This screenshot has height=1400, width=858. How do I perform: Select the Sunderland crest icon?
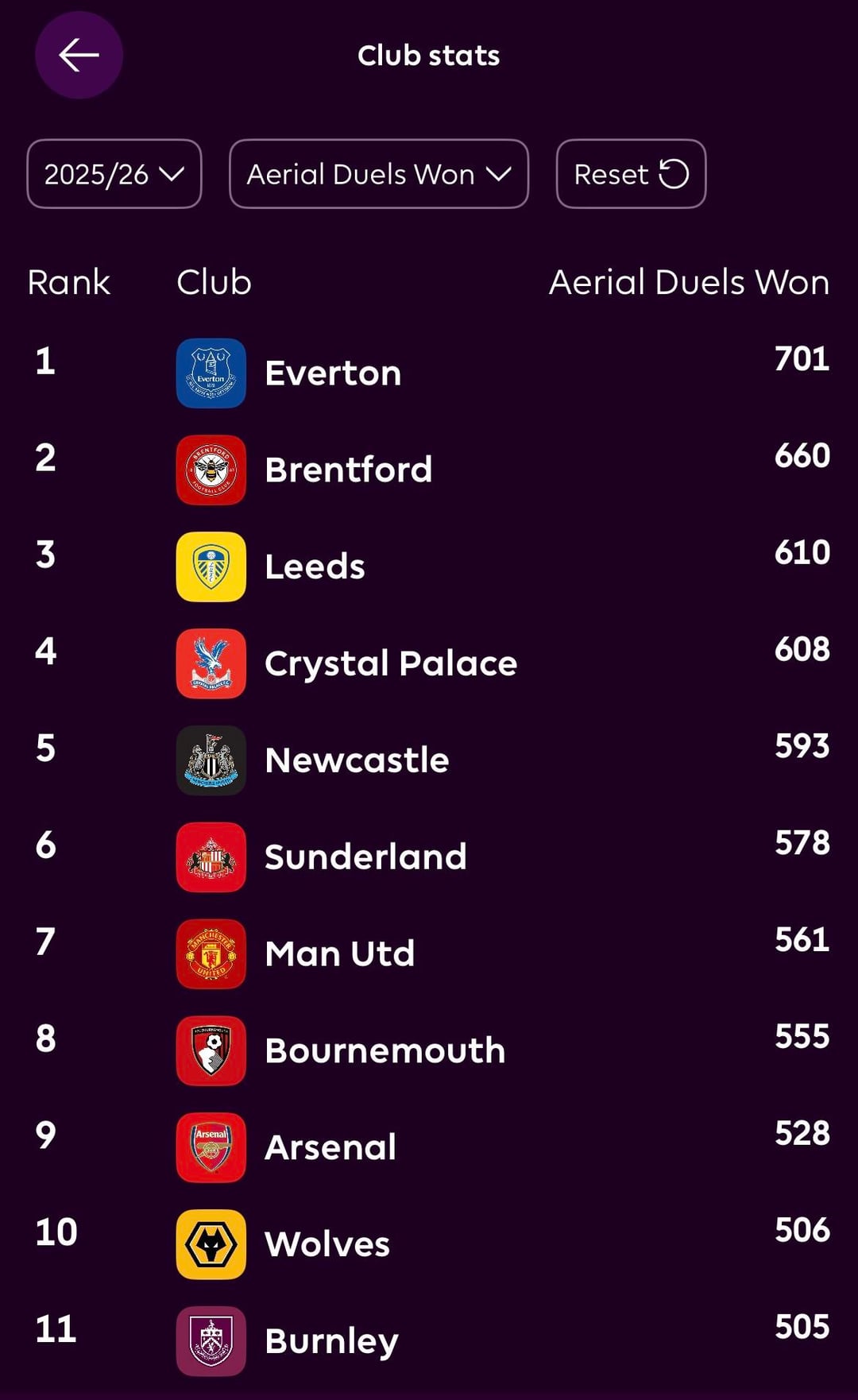click(x=211, y=857)
